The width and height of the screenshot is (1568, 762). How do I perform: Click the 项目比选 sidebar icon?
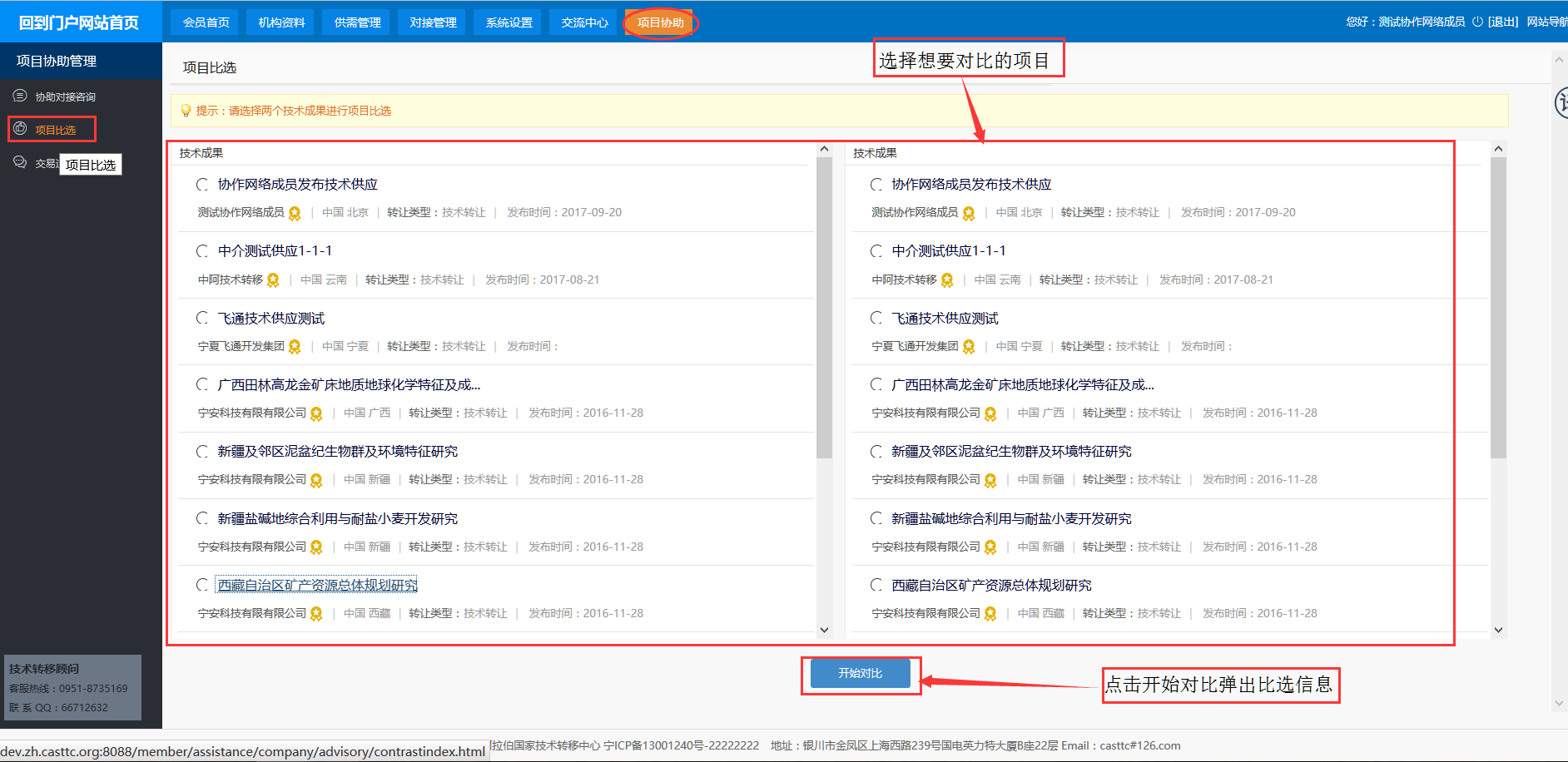click(20, 129)
